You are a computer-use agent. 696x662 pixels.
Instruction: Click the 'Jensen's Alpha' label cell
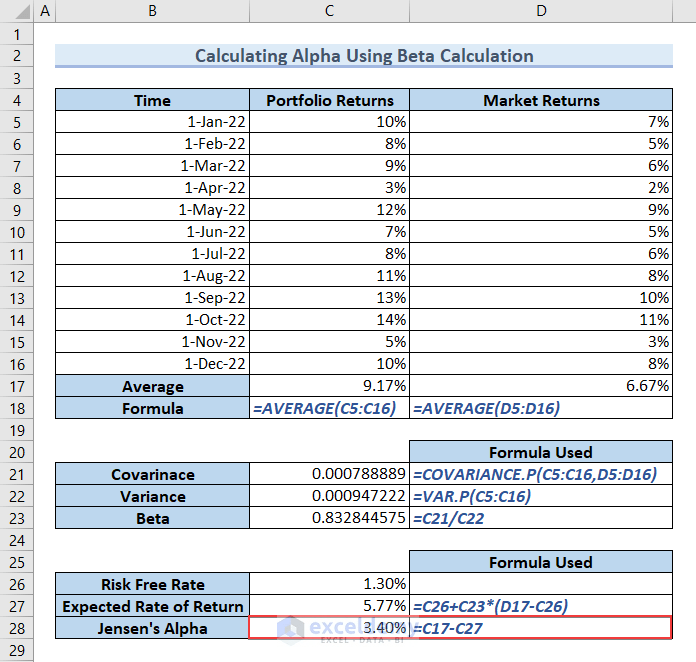pos(152,628)
